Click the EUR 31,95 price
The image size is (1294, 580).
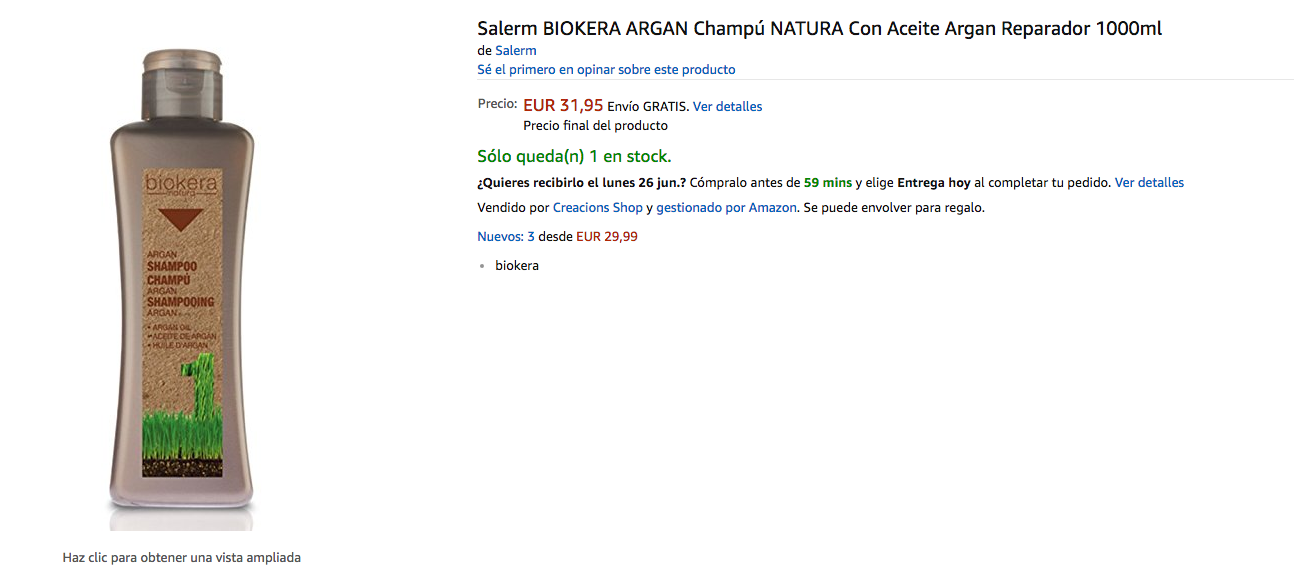(563, 106)
